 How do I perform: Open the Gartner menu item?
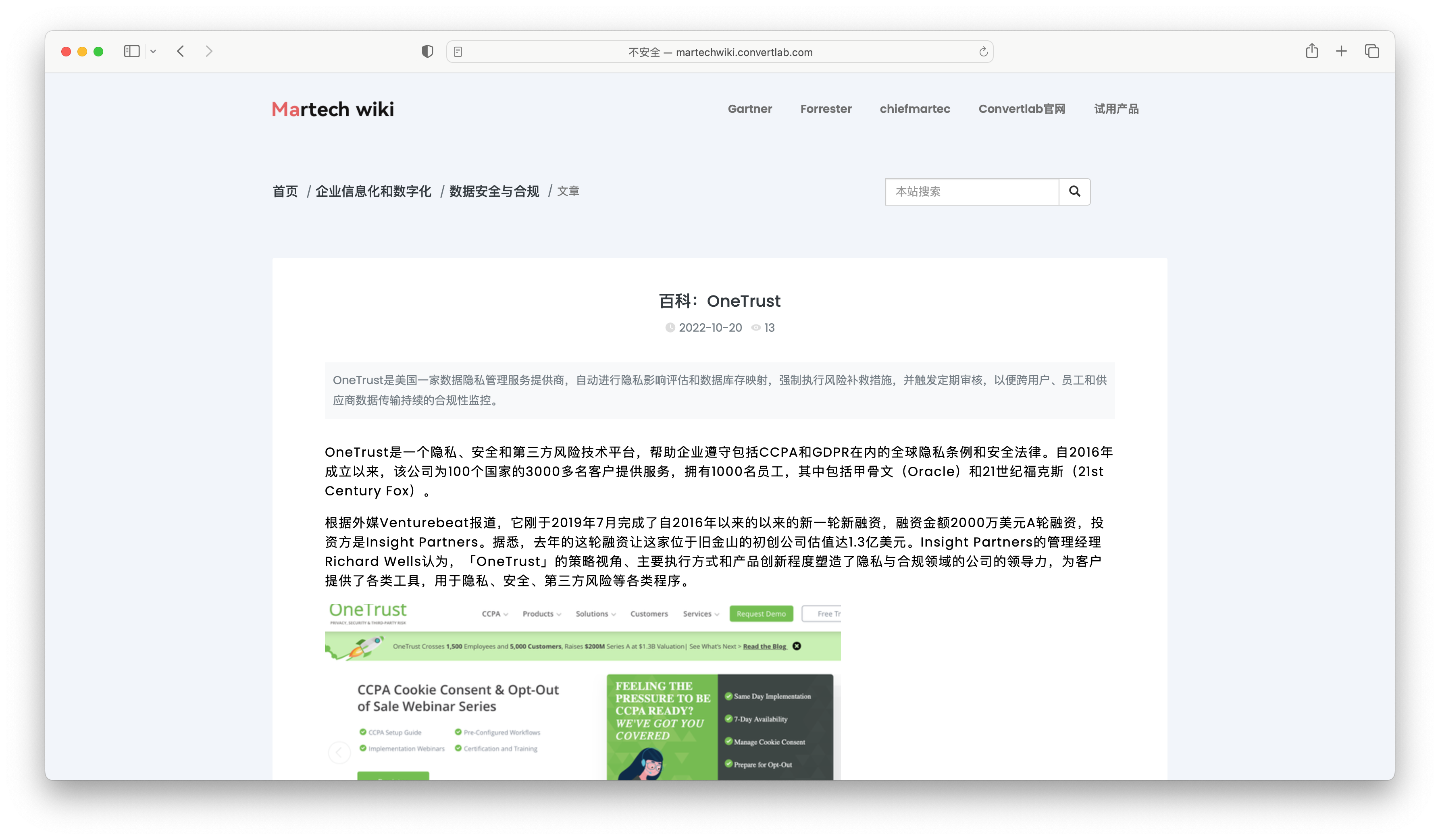[750, 108]
